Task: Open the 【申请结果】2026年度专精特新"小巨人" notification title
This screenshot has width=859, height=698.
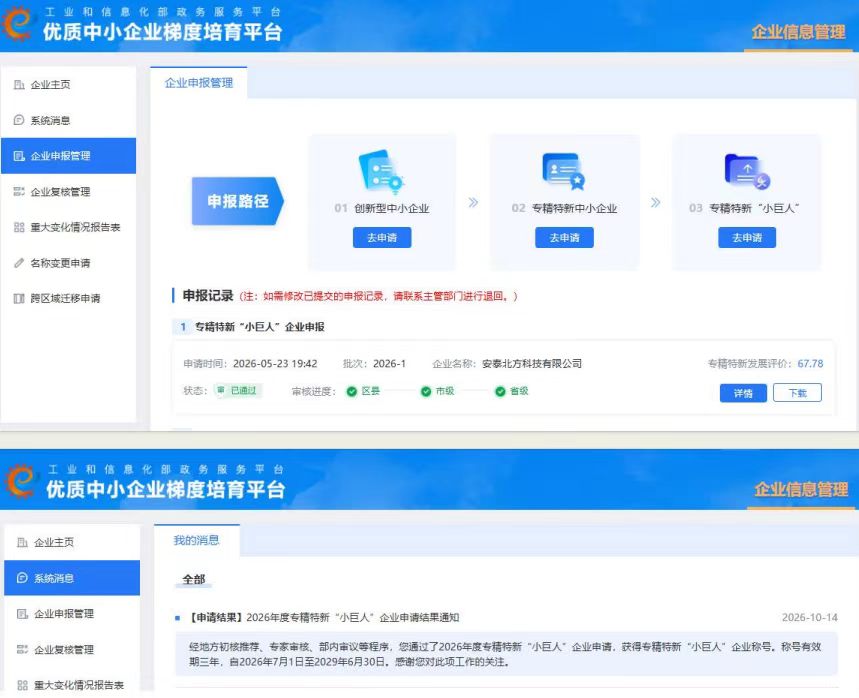Action: point(323,617)
